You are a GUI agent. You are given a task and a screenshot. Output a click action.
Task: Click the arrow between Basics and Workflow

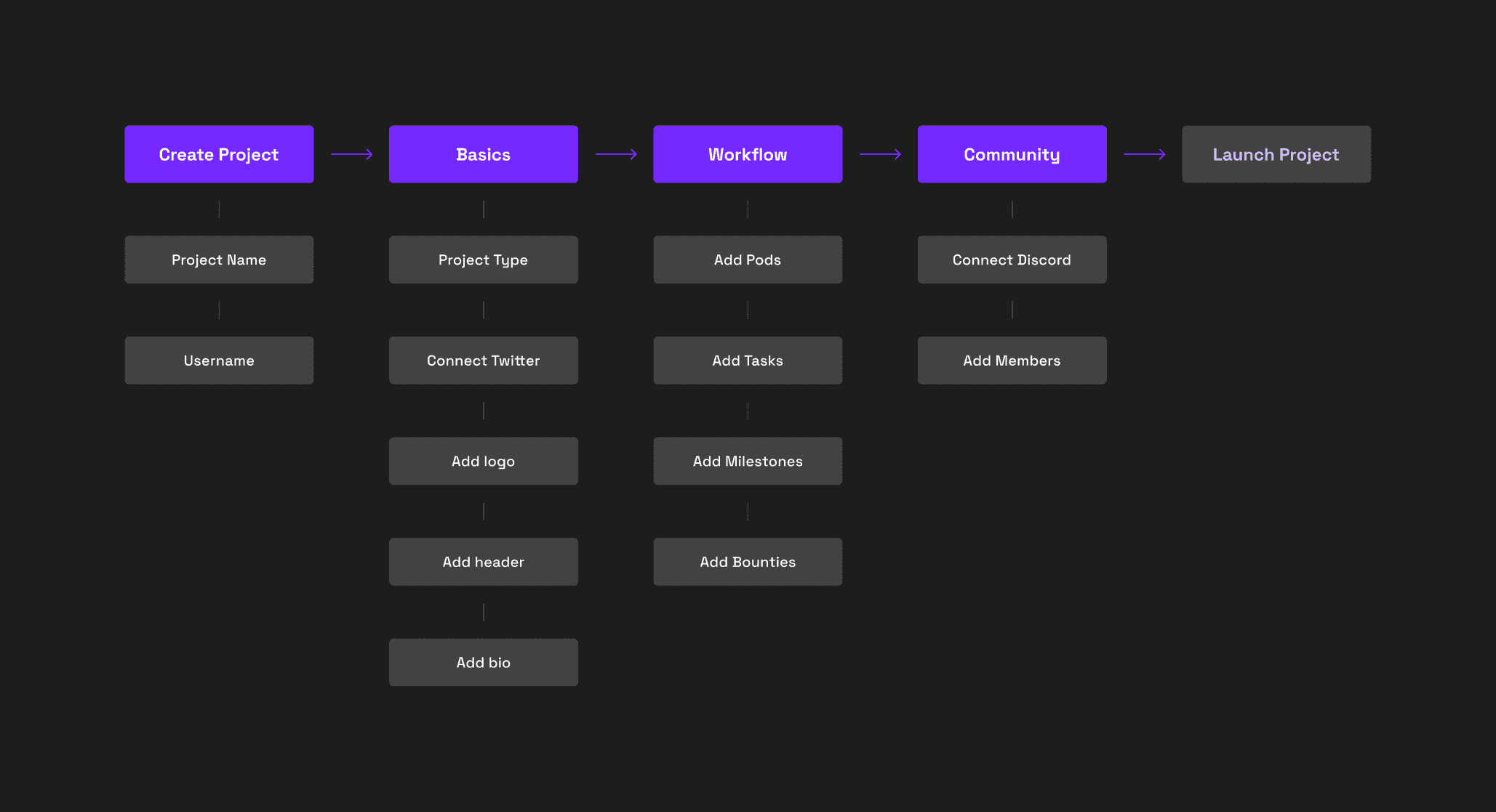616,154
